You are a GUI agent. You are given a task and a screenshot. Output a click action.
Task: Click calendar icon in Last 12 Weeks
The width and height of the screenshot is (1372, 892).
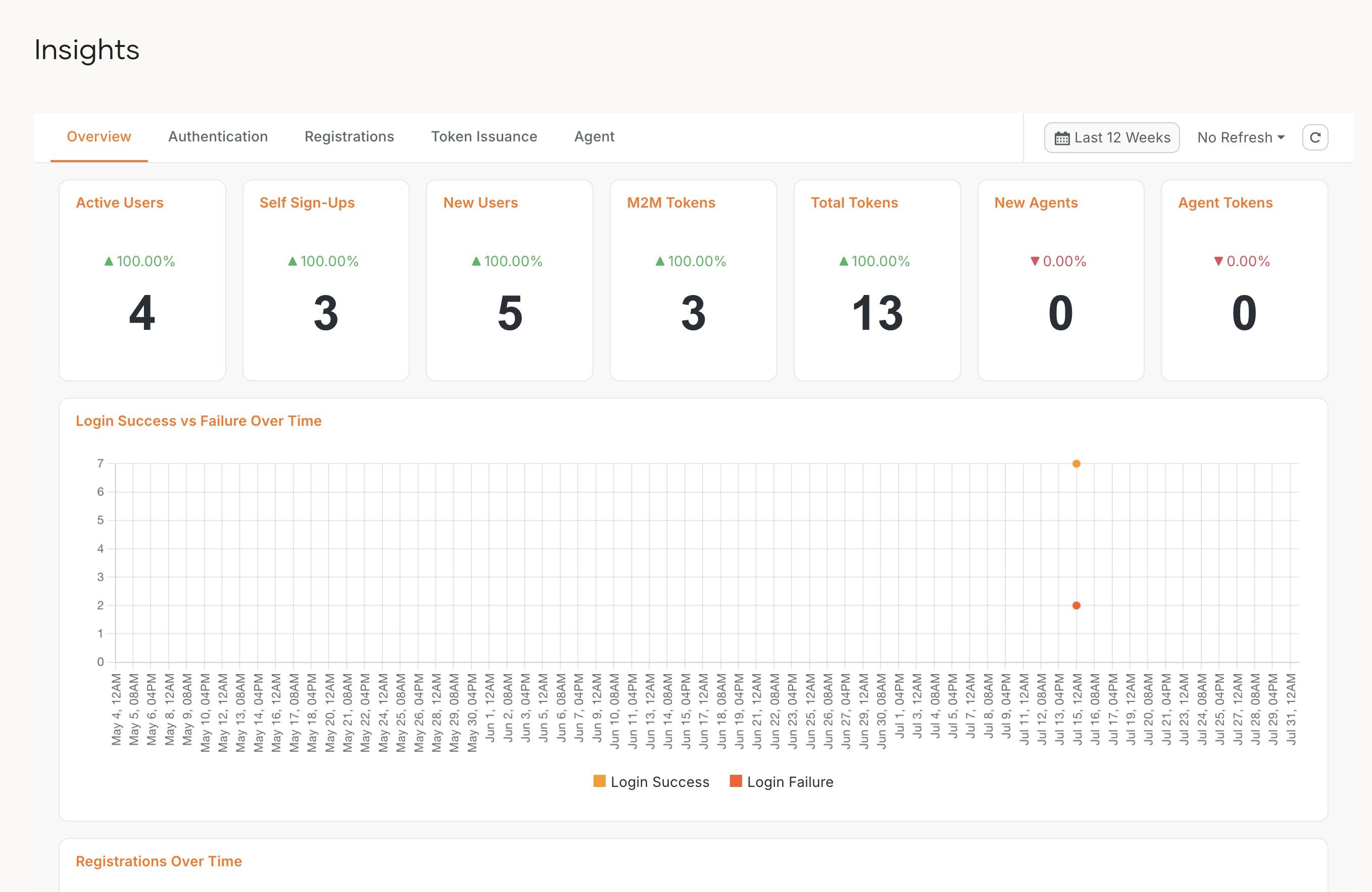point(1062,138)
